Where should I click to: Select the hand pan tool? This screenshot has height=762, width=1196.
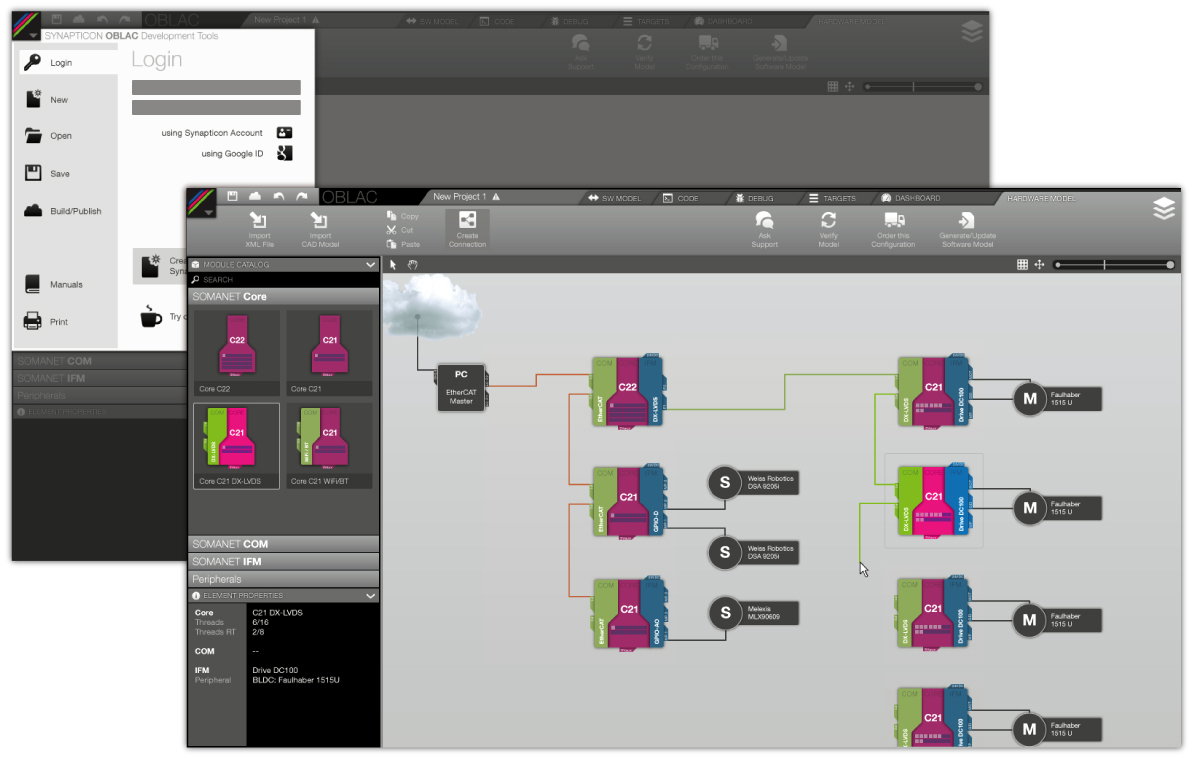click(x=413, y=265)
